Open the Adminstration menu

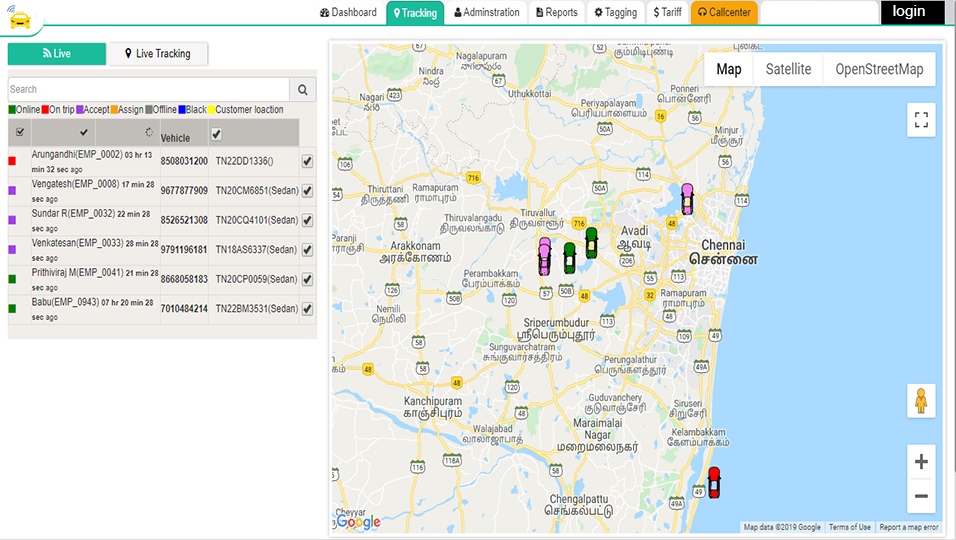(x=487, y=12)
